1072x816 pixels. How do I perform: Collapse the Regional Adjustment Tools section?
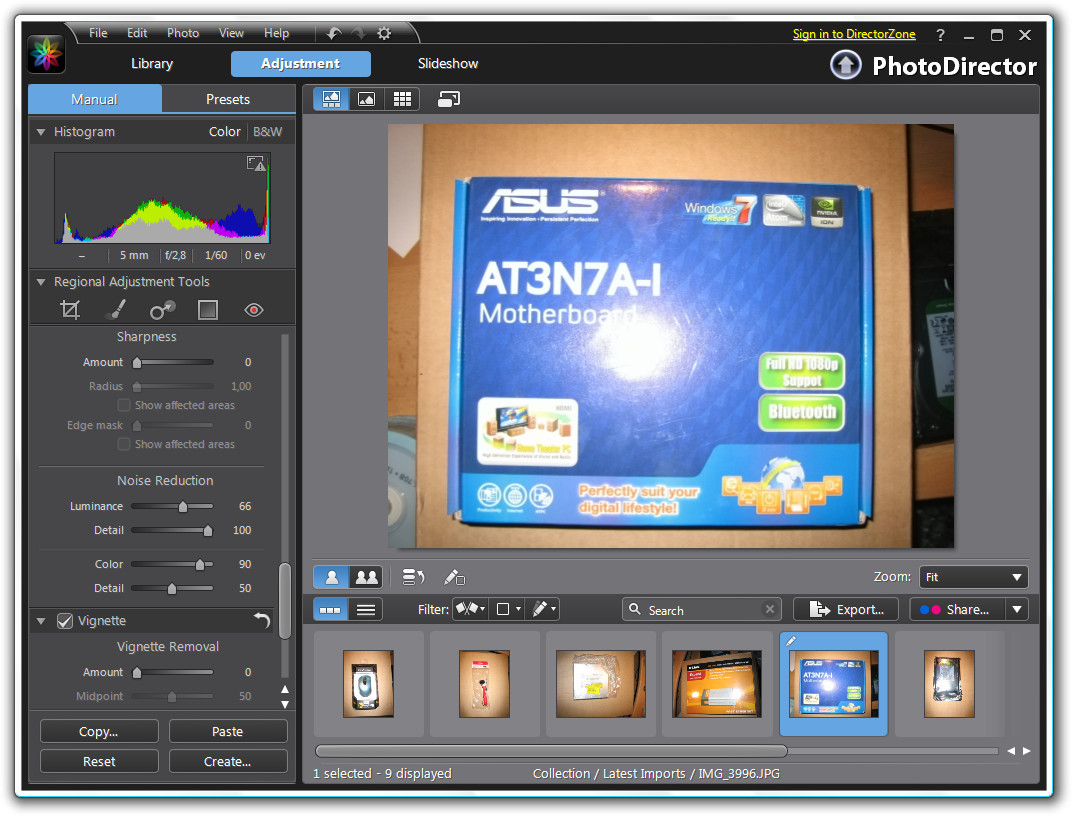point(41,282)
